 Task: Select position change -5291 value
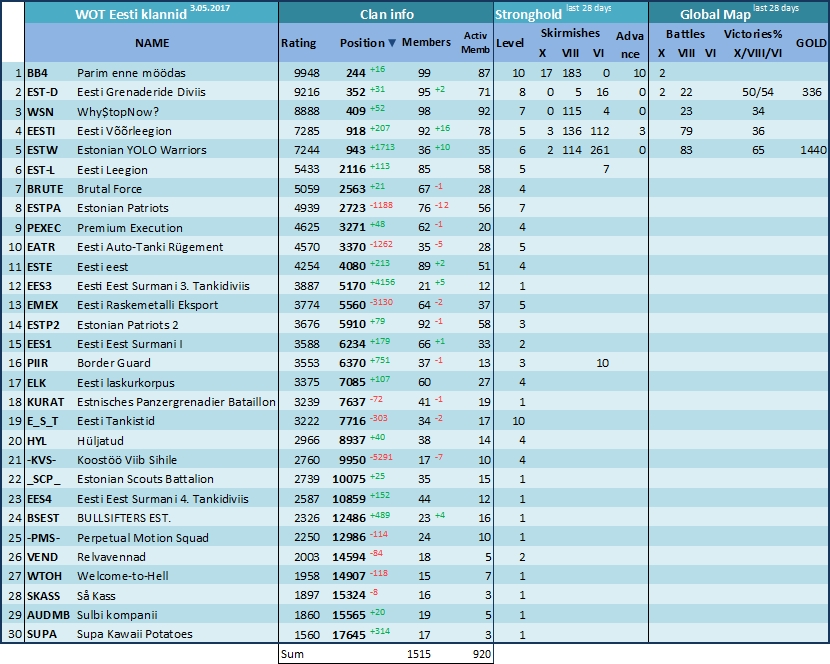coord(382,456)
